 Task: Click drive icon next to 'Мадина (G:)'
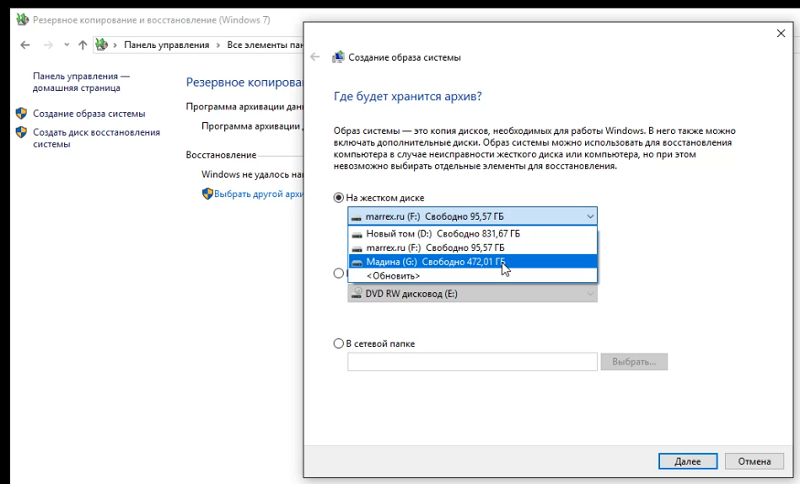coord(357,262)
